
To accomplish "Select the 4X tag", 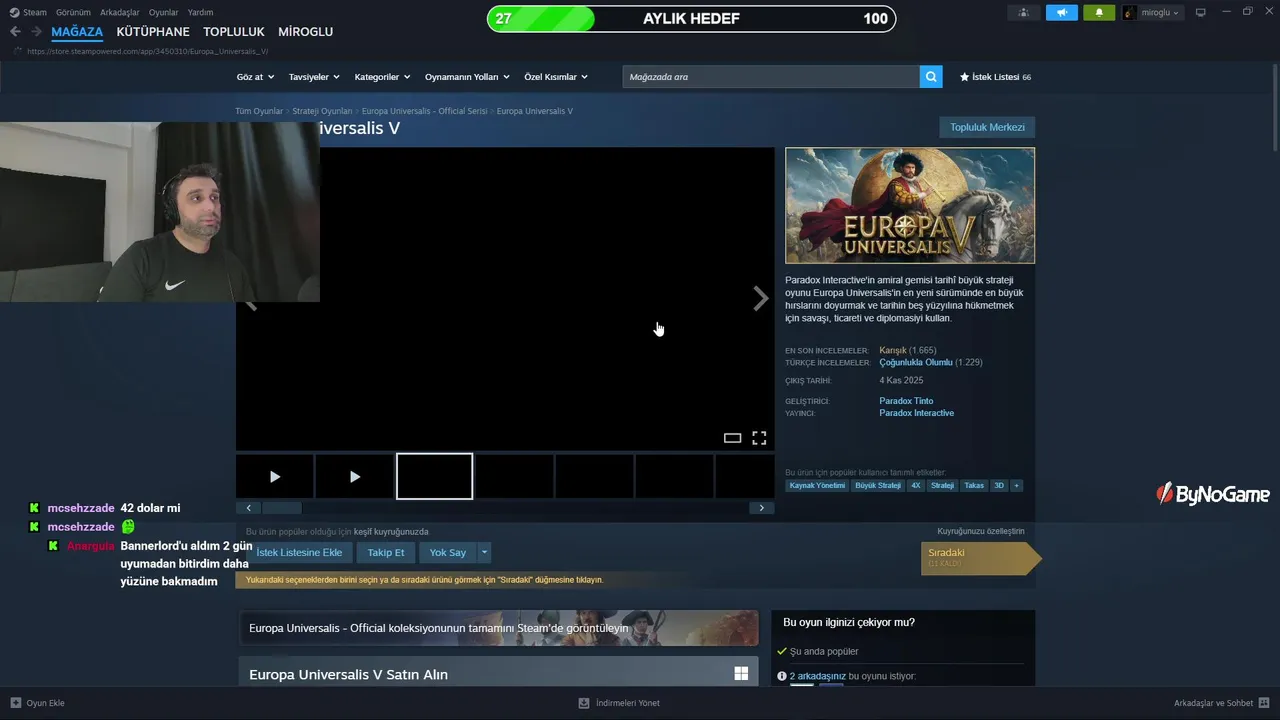I will pos(916,486).
